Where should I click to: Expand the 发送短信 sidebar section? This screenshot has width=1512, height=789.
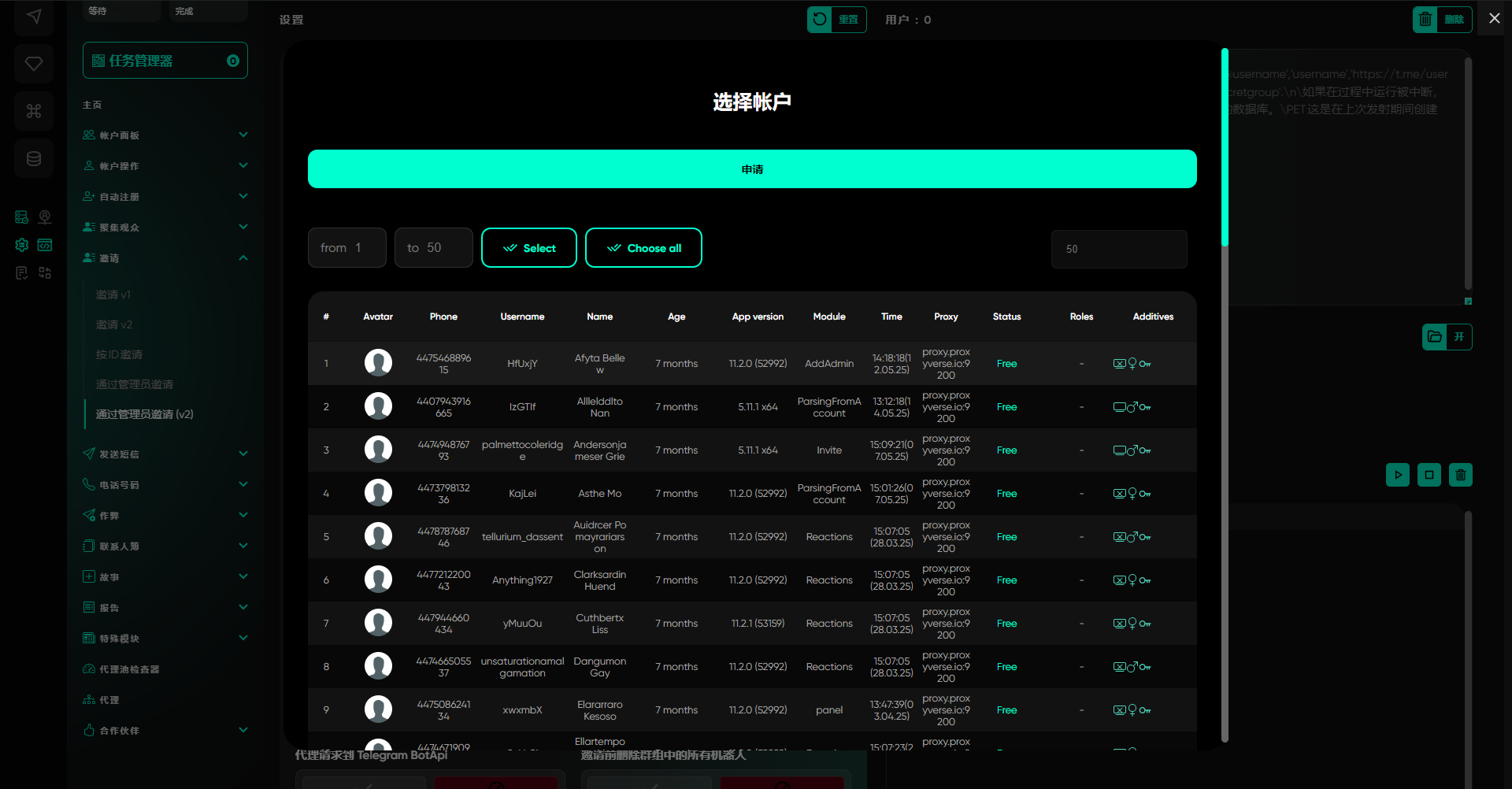tap(165, 454)
